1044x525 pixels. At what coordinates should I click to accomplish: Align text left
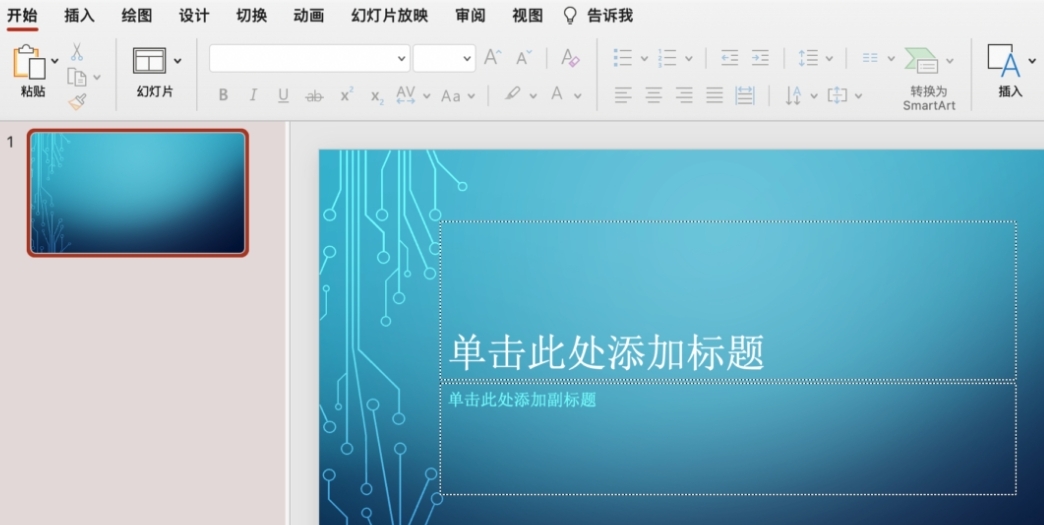coord(623,96)
